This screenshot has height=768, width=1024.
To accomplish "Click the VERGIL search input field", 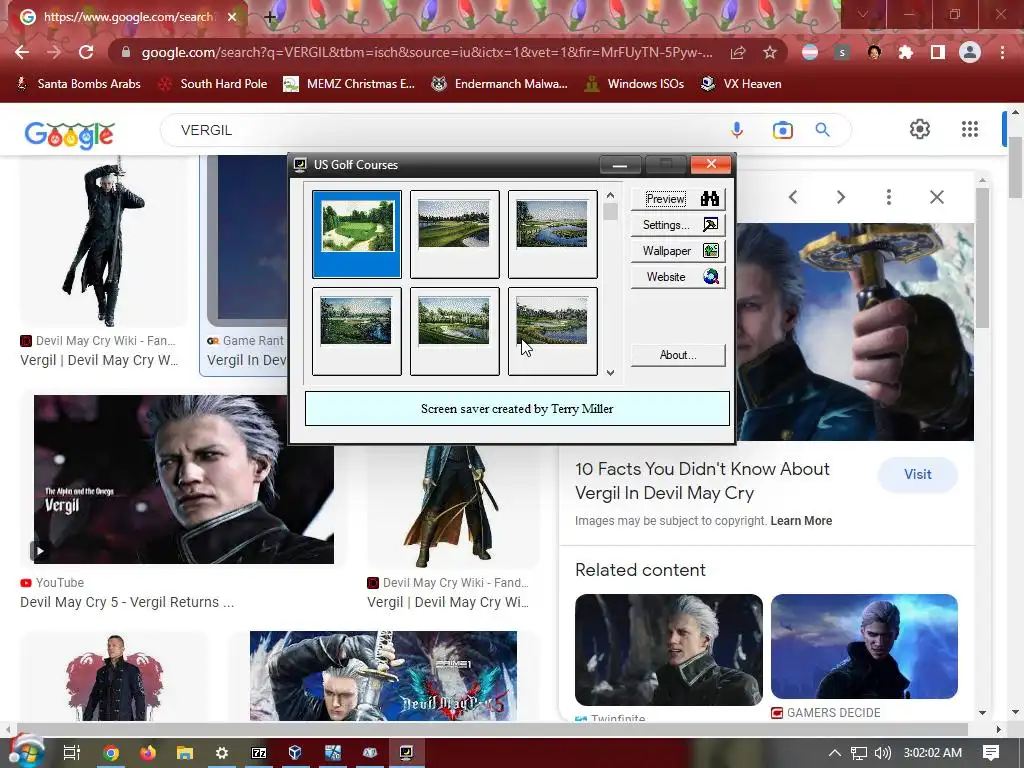I will tap(444, 130).
